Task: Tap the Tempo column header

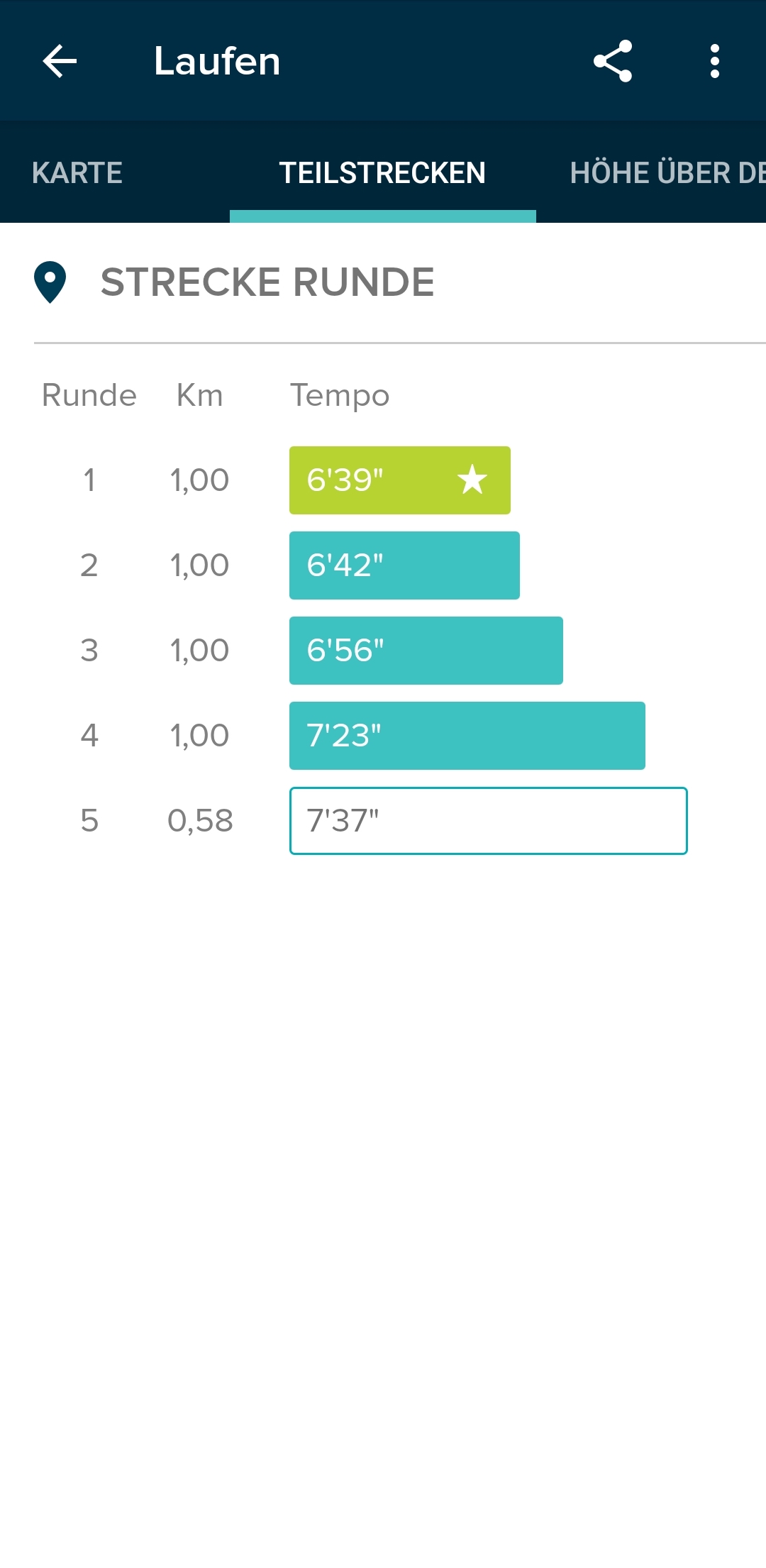Action: click(340, 395)
